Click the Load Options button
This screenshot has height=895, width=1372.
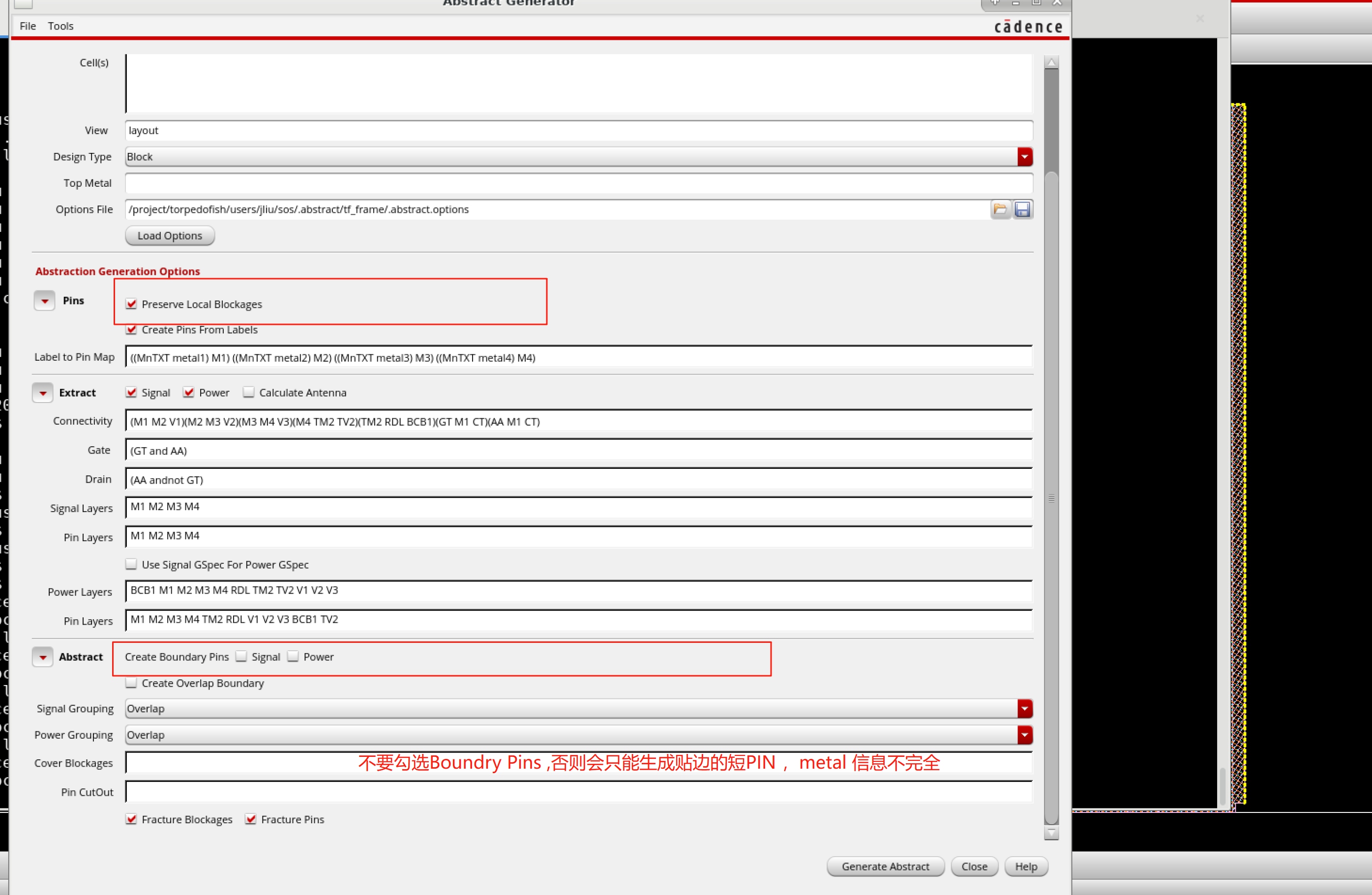[x=170, y=236]
